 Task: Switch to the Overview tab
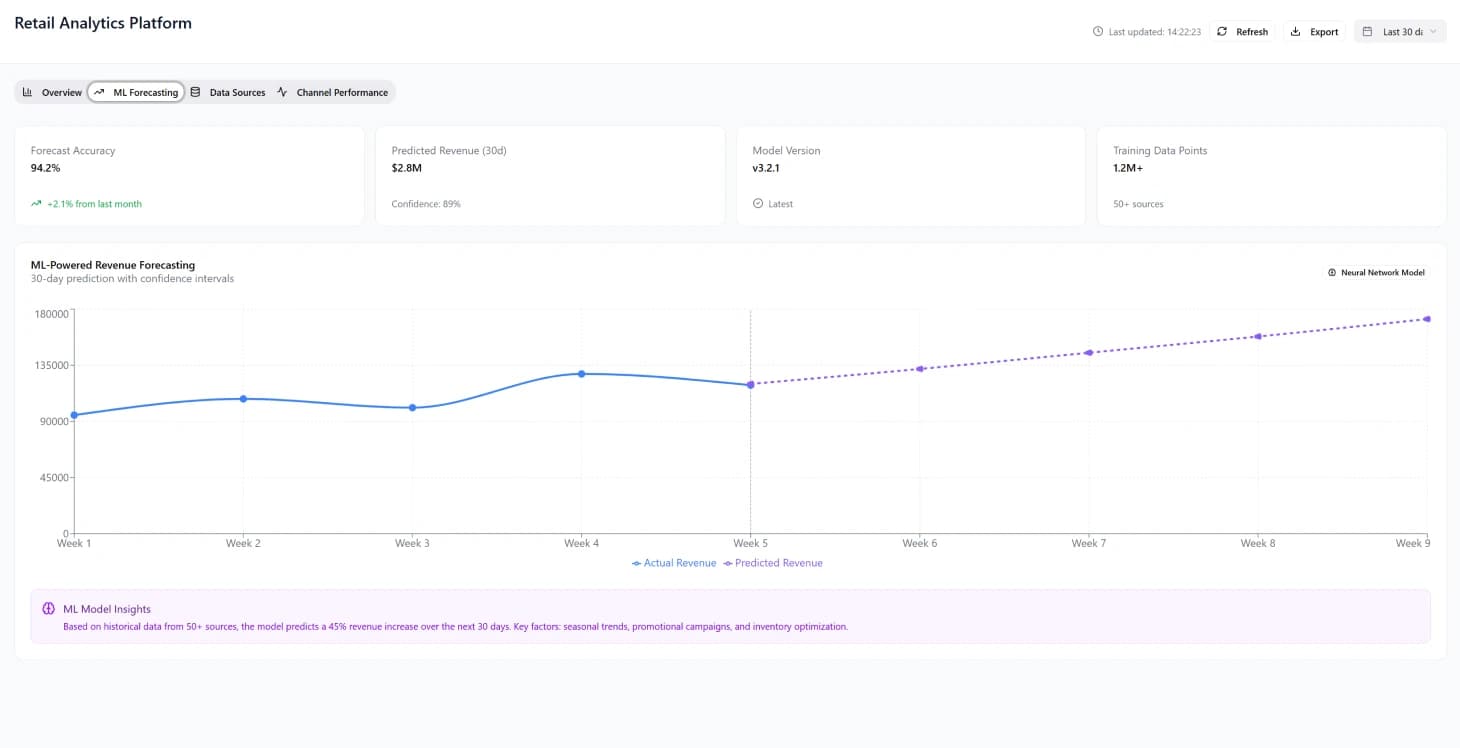pyautogui.click(x=52, y=91)
